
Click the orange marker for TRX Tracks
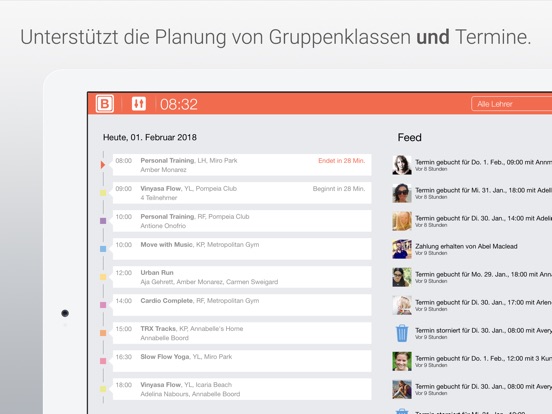point(103,333)
